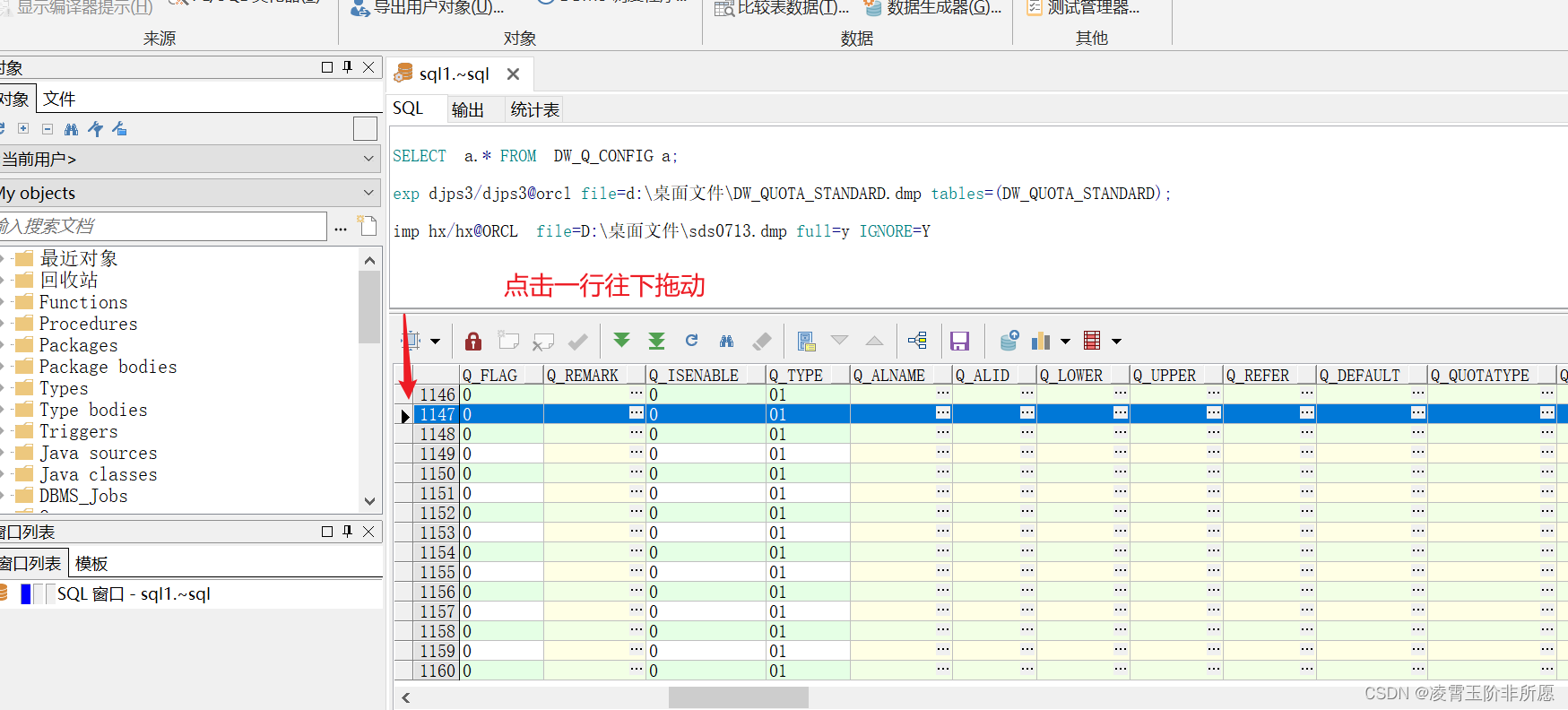This screenshot has height=710, width=1568.
Task: Click the ellipsis button beside search box
Action: [x=341, y=229]
